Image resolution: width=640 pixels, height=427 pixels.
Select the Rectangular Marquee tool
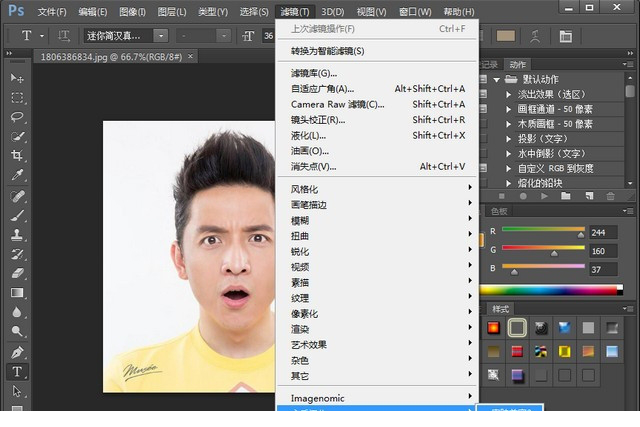click(17, 98)
